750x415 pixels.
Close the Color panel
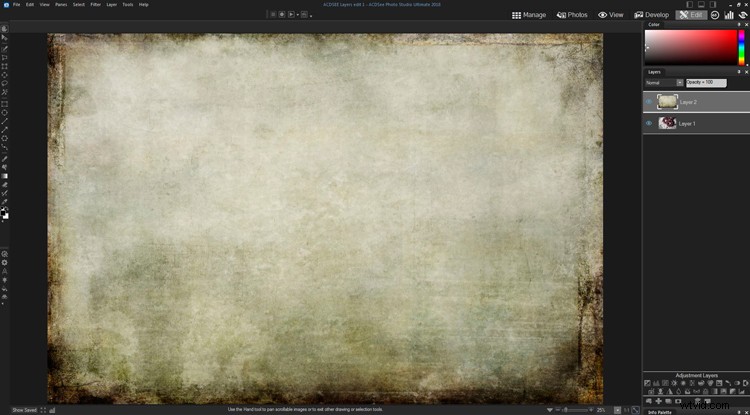click(744, 24)
